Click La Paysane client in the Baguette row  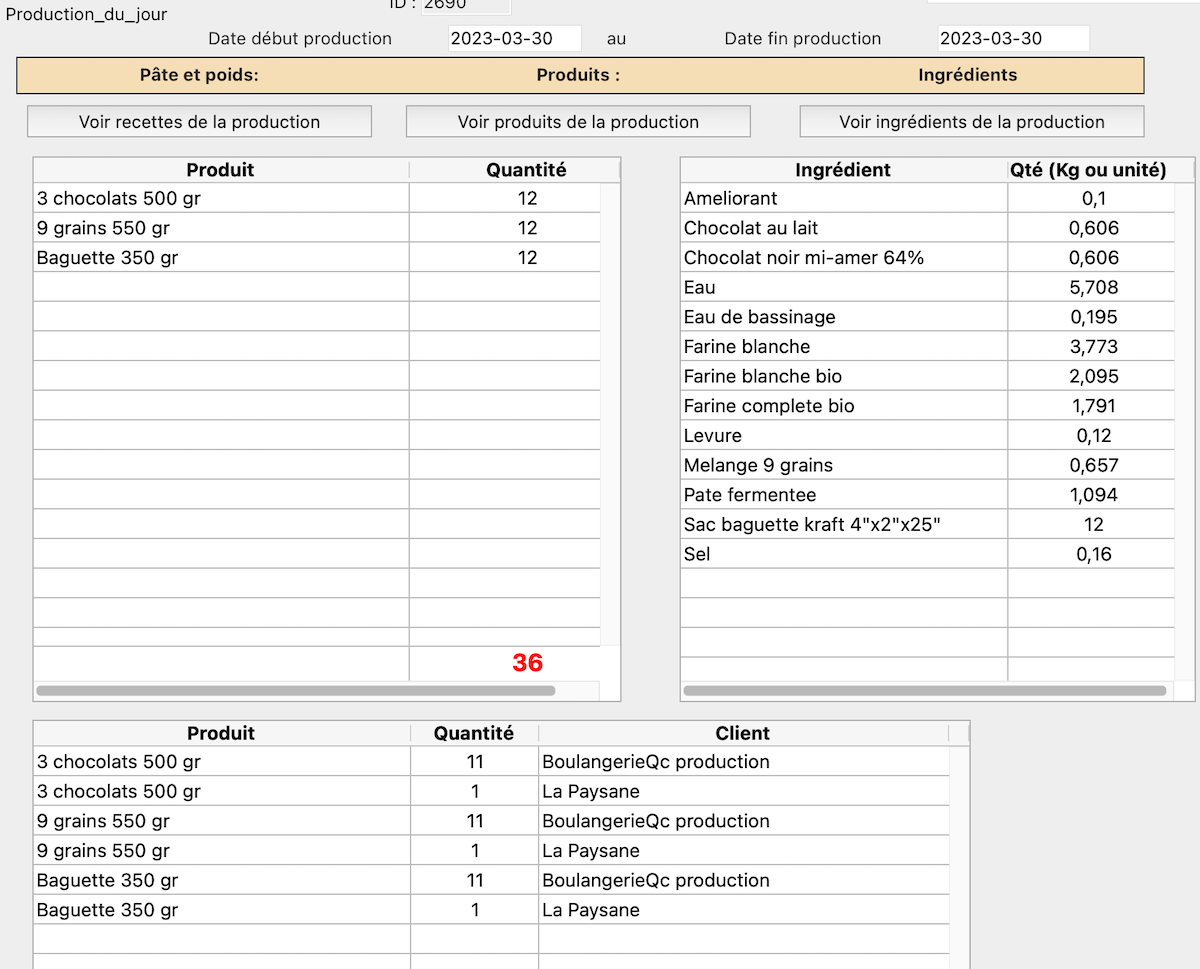[x=591, y=910]
